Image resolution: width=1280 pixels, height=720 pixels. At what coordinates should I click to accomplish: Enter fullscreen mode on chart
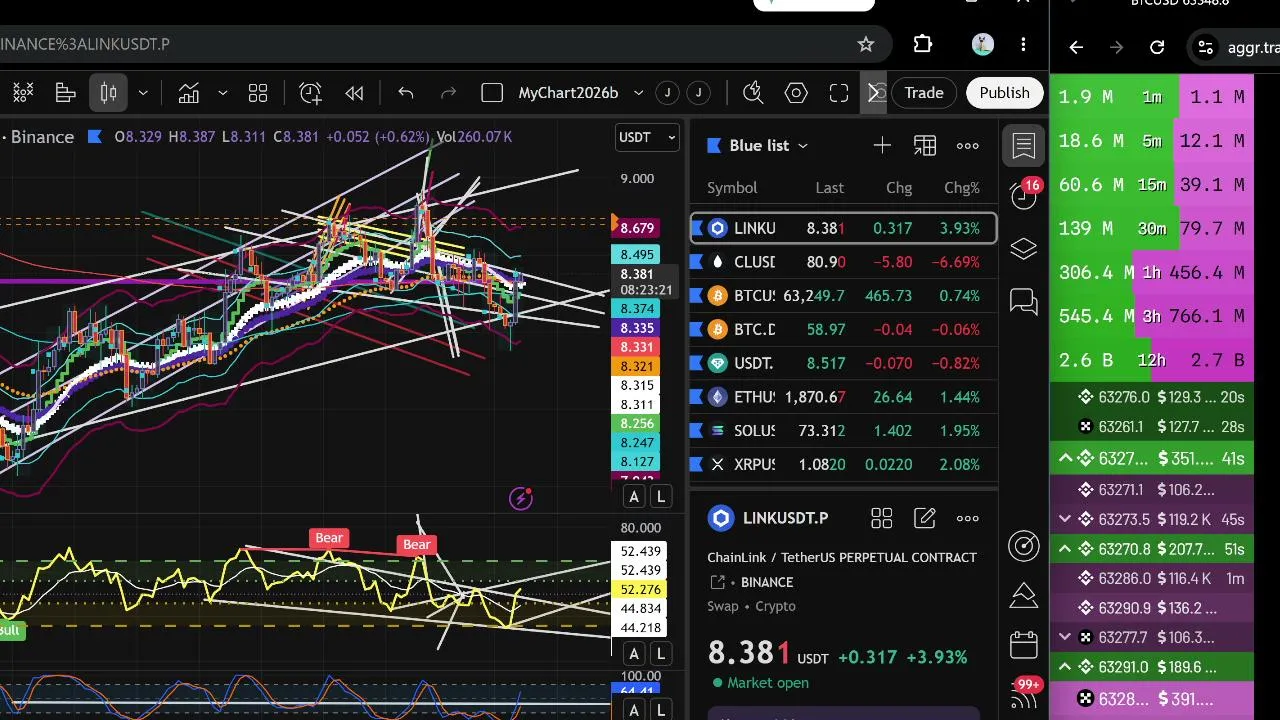(x=839, y=93)
